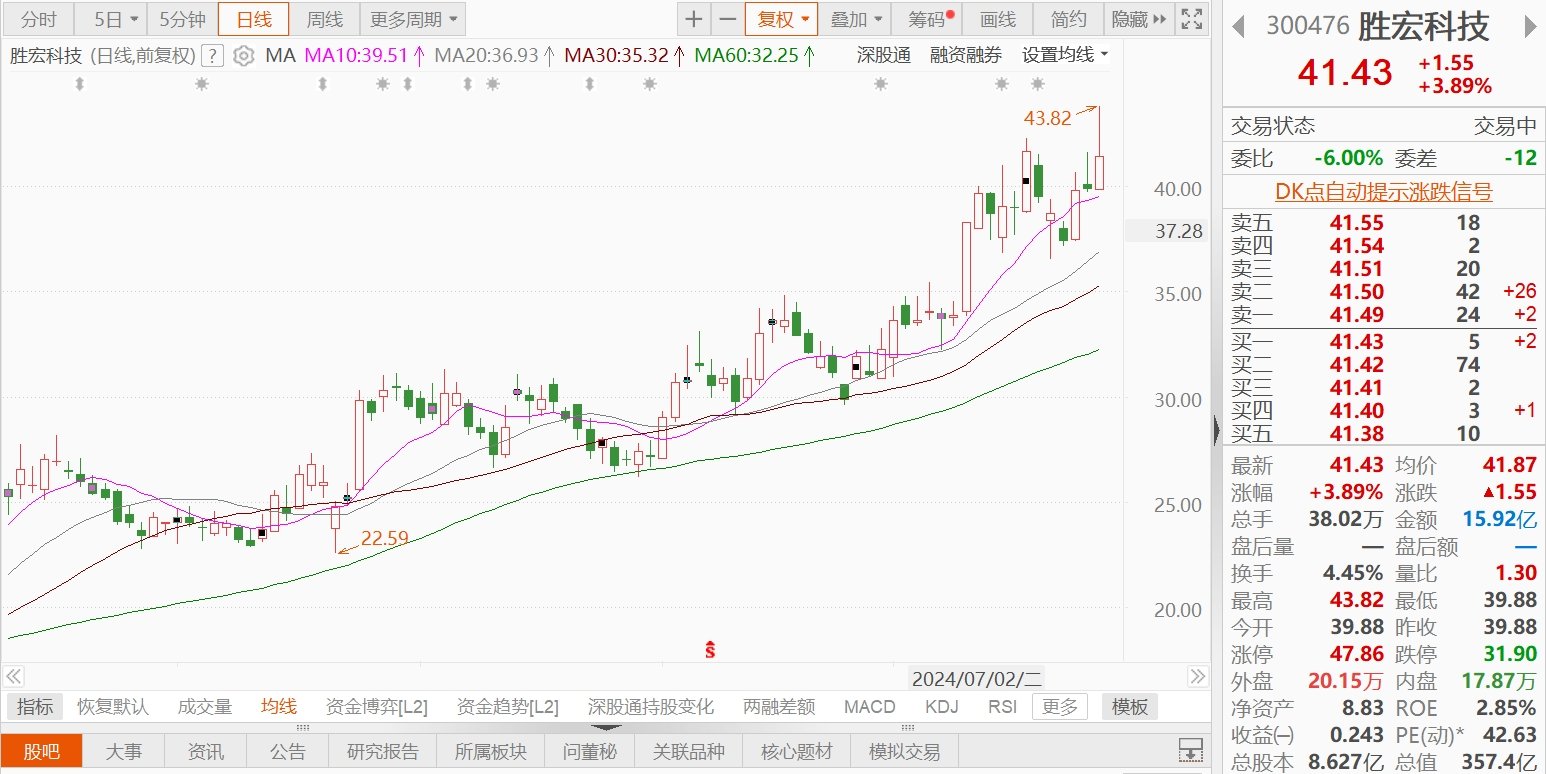Click the gray MA20:36.93 legend
1546x774 pixels.
click(x=495, y=55)
